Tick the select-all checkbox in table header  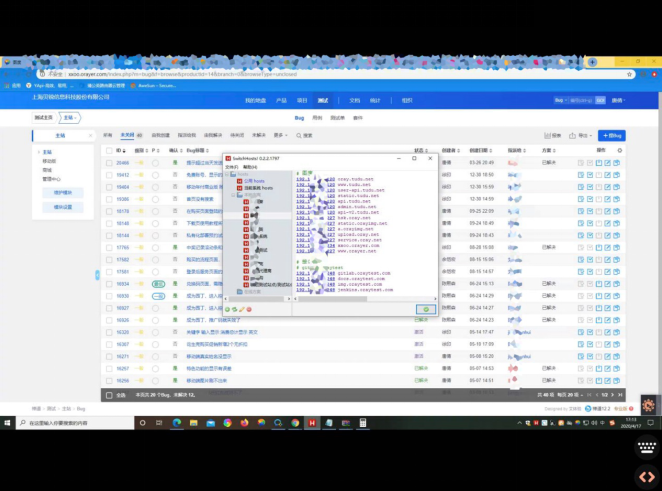point(109,151)
